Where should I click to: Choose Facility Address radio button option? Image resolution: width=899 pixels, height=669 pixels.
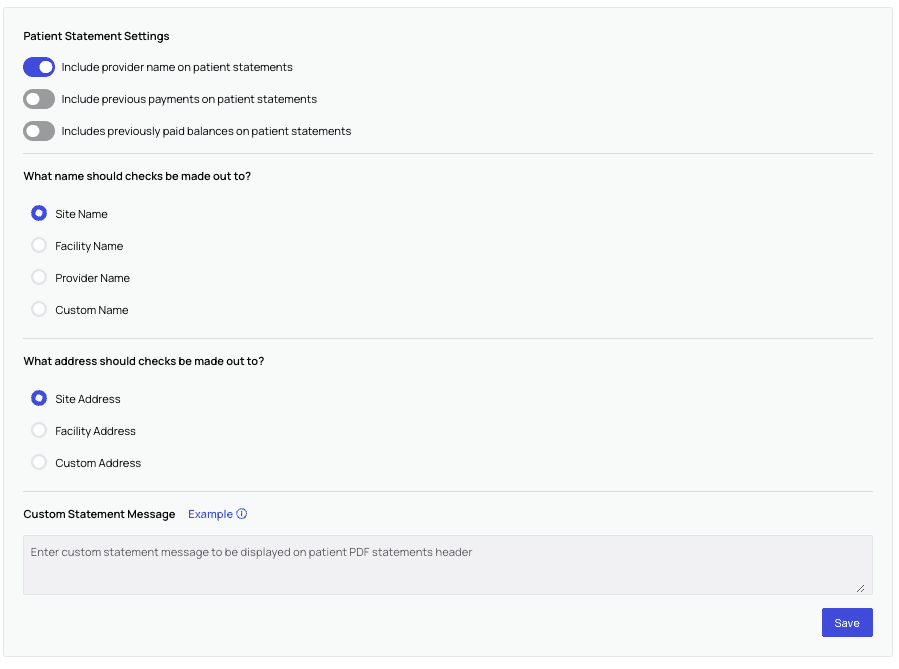tap(39, 430)
